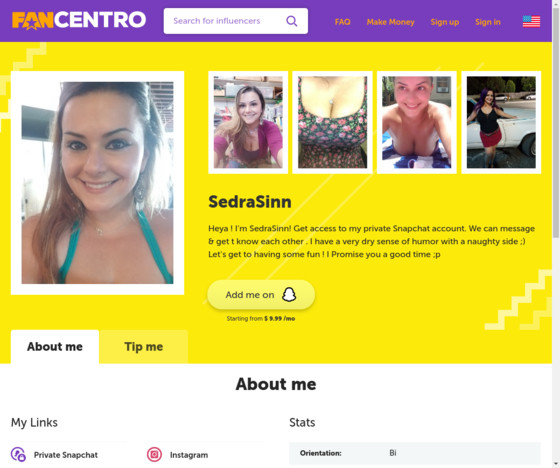
Task: Switch to the Tip me tab
Action: [x=144, y=347]
